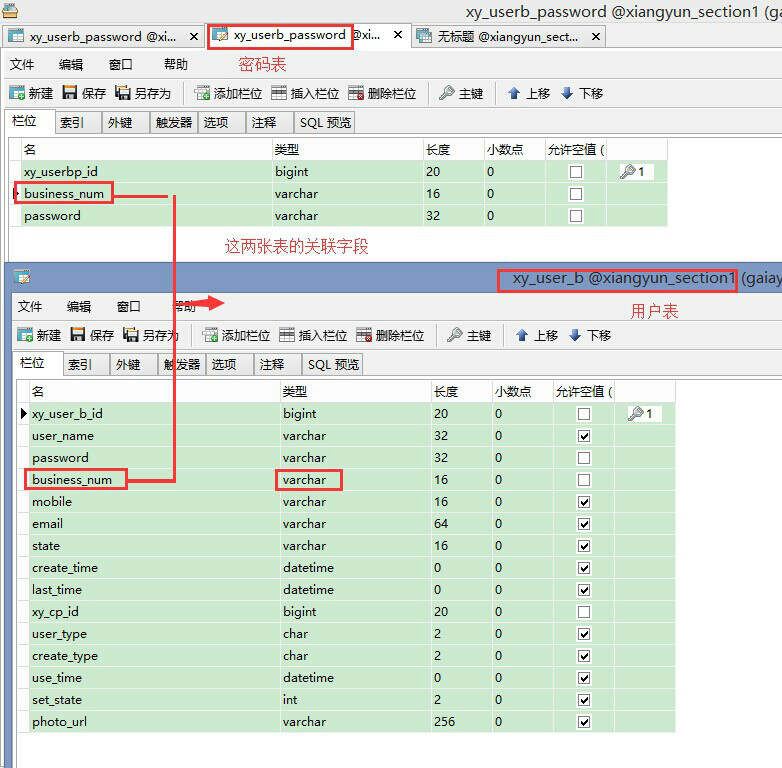782x768 pixels.
Task: Click 新建 icon in the xy_userb_password toolbar
Action: click(x=18, y=93)
